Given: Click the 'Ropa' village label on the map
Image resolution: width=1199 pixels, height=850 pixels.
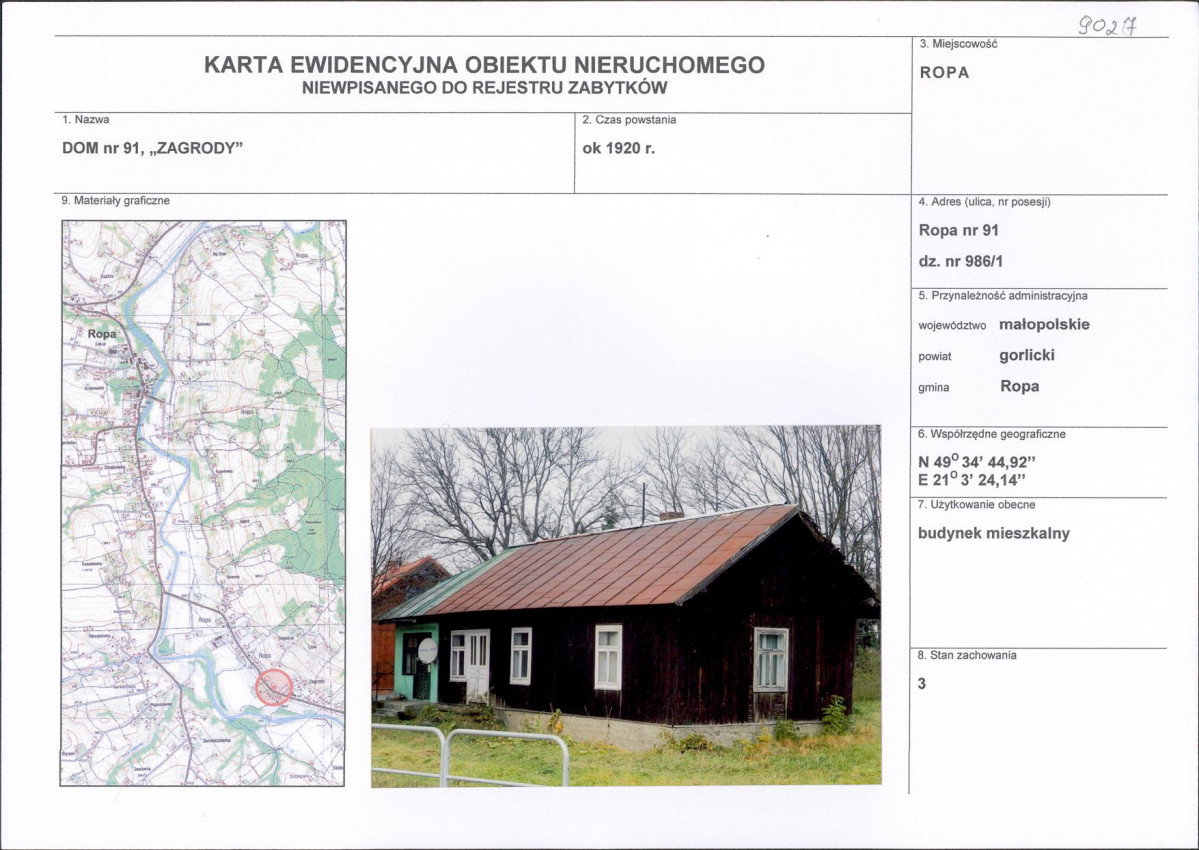Looking at the screenshot, I should [102, 334].
